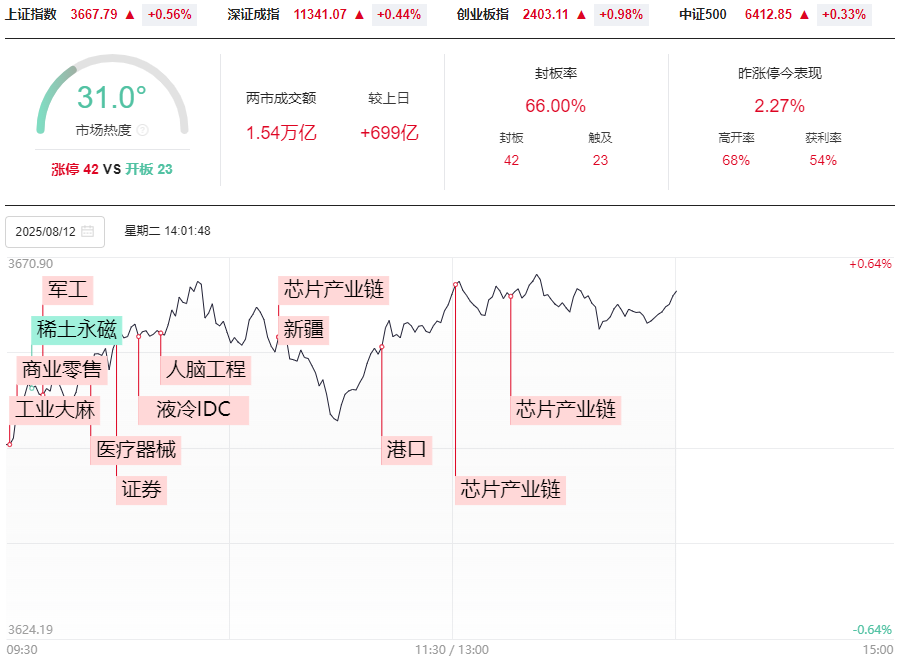Click the up arrow beside 创业板指 value

pos(581,15)
